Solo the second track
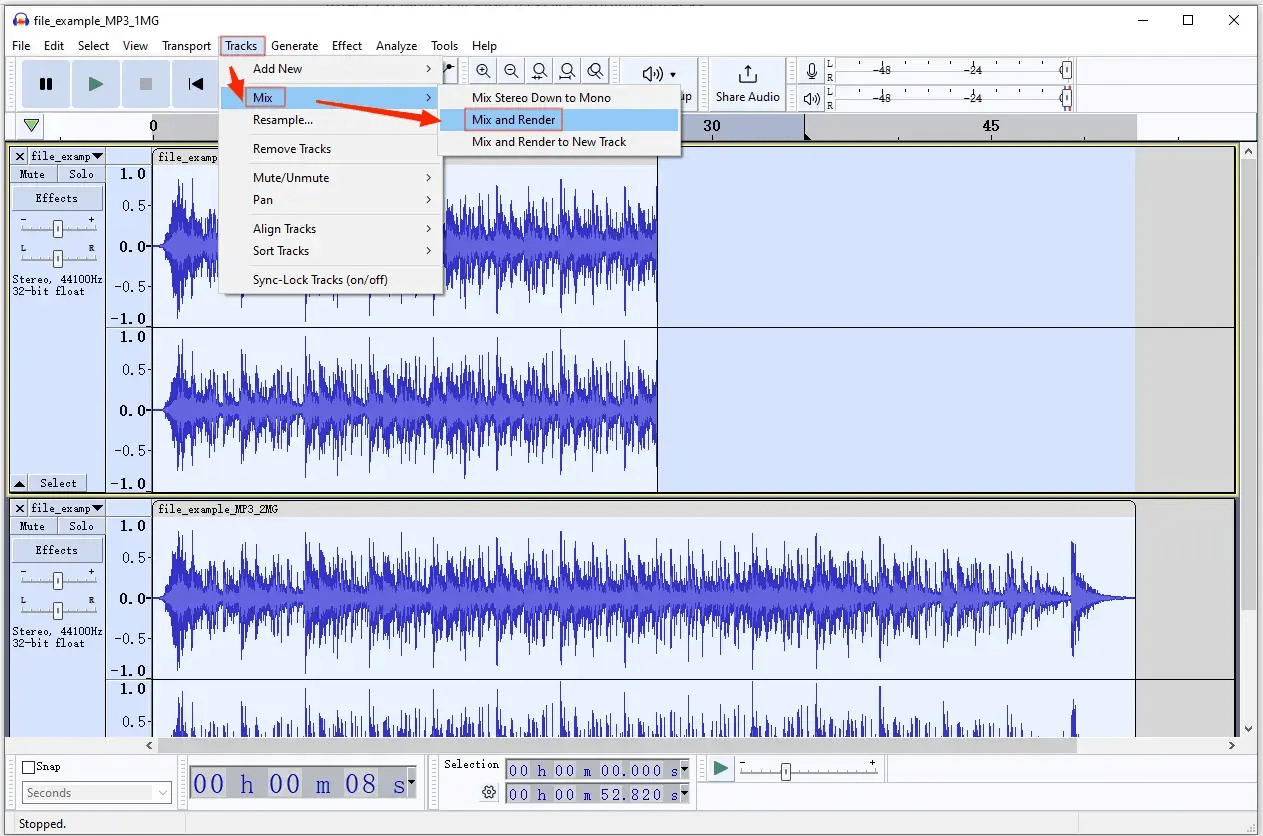Image resolution: width=1263 pixels, height=836 pixels. tap(81, 526)
